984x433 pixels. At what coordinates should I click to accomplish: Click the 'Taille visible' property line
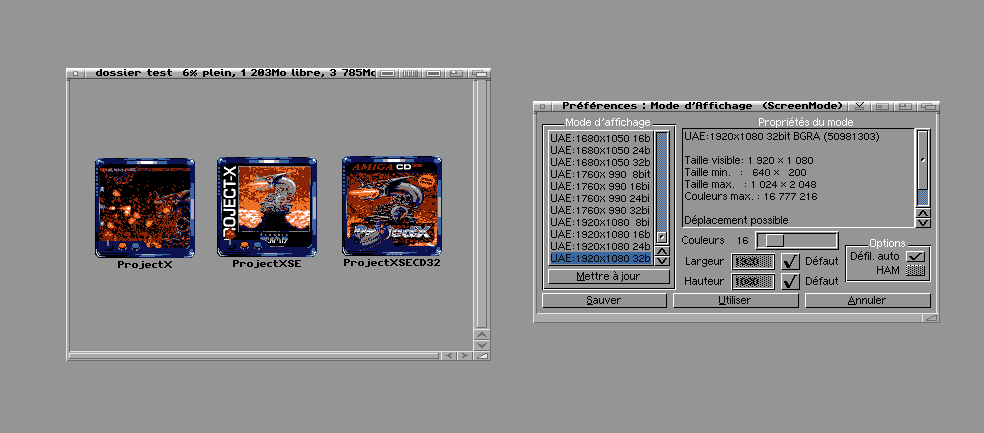tap(749, 160)
